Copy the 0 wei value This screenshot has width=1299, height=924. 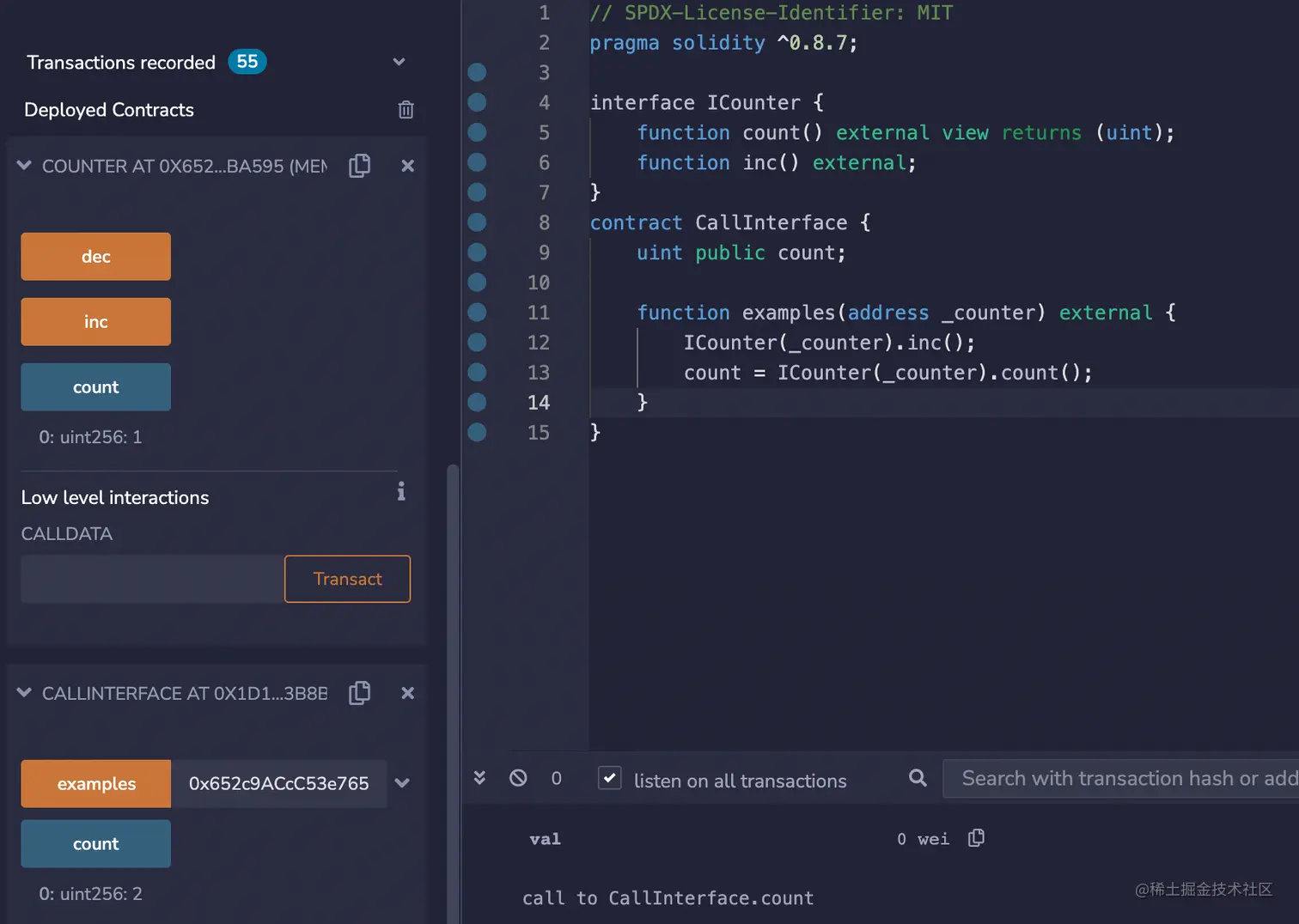[976, 838]
